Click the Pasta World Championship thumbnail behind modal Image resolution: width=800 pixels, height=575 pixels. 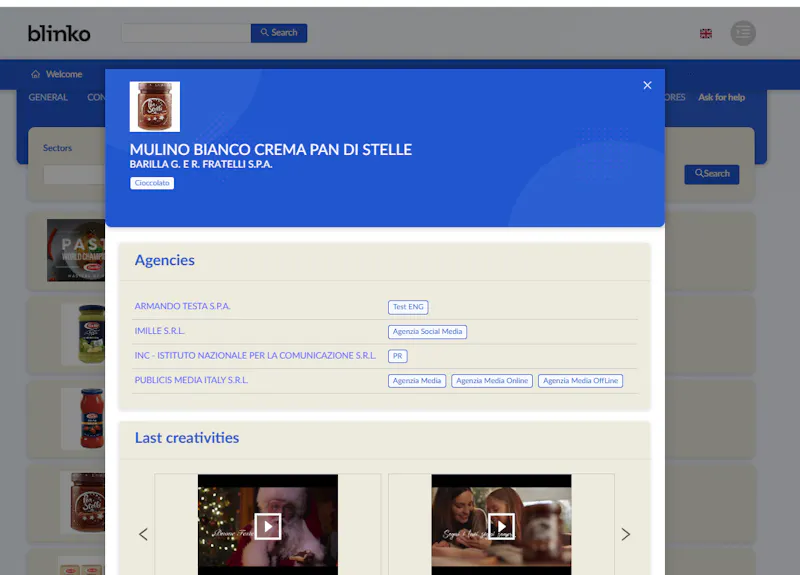coord(76,250)
